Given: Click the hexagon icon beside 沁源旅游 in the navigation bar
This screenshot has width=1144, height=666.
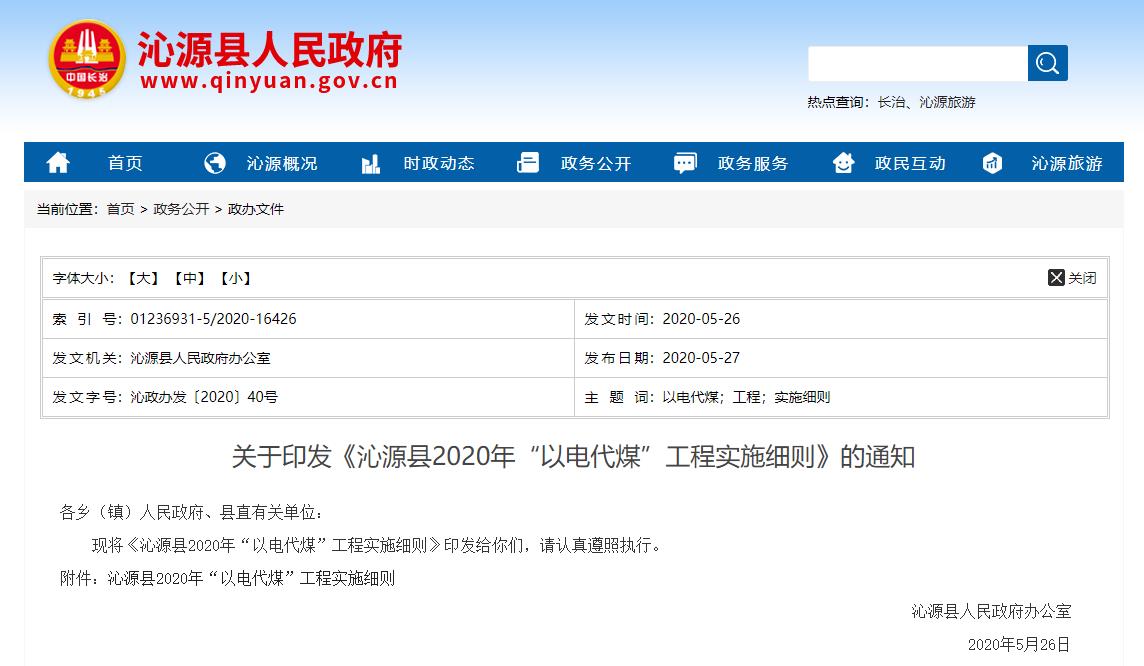Looking at the screenshot, I should [992, 163].
